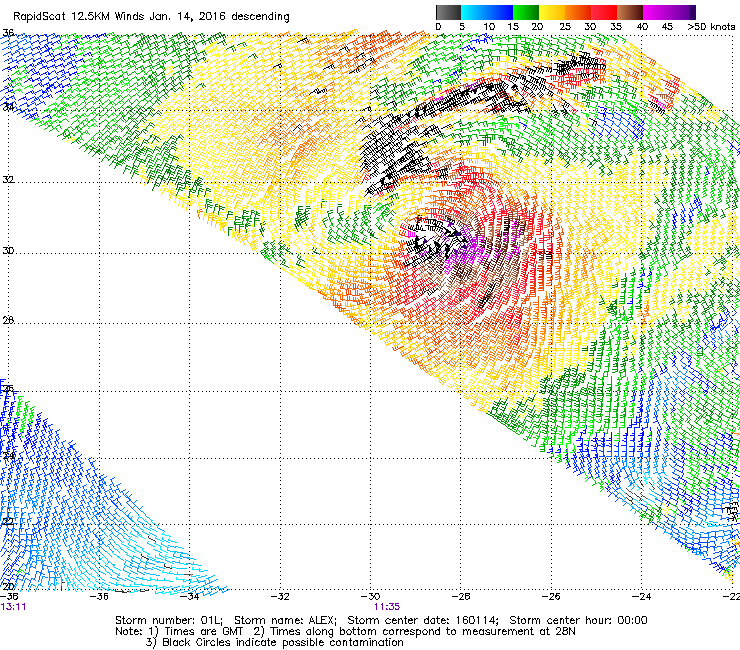Viewport: 740px width, 650px height.
Task: Click 'Storm number: 01L;' text
Action: pyautogui.click(x=168, y=620)
